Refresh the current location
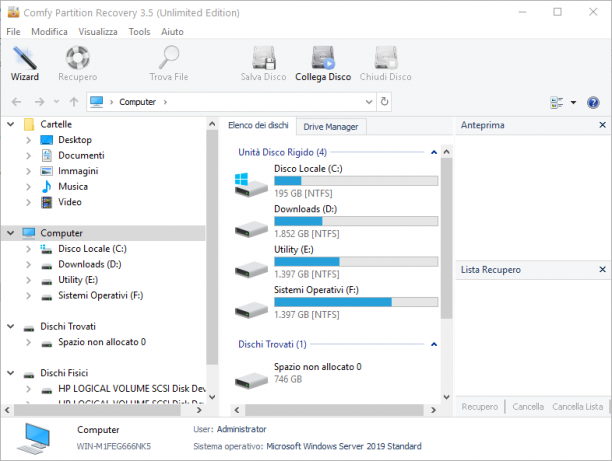The image size is (612, 461). [x=384, y=102]
